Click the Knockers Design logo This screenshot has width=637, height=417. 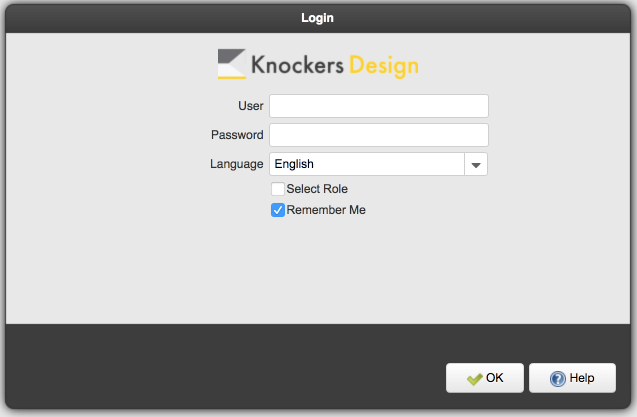[x=318, y=64]
